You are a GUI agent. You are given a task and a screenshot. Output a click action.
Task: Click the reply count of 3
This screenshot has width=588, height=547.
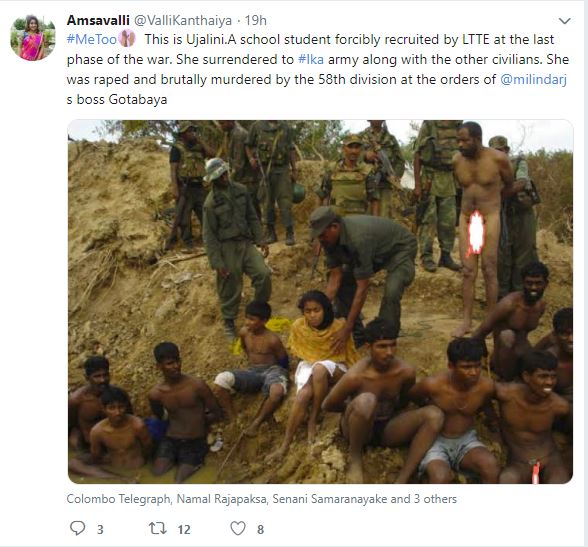tap(100, 529)
